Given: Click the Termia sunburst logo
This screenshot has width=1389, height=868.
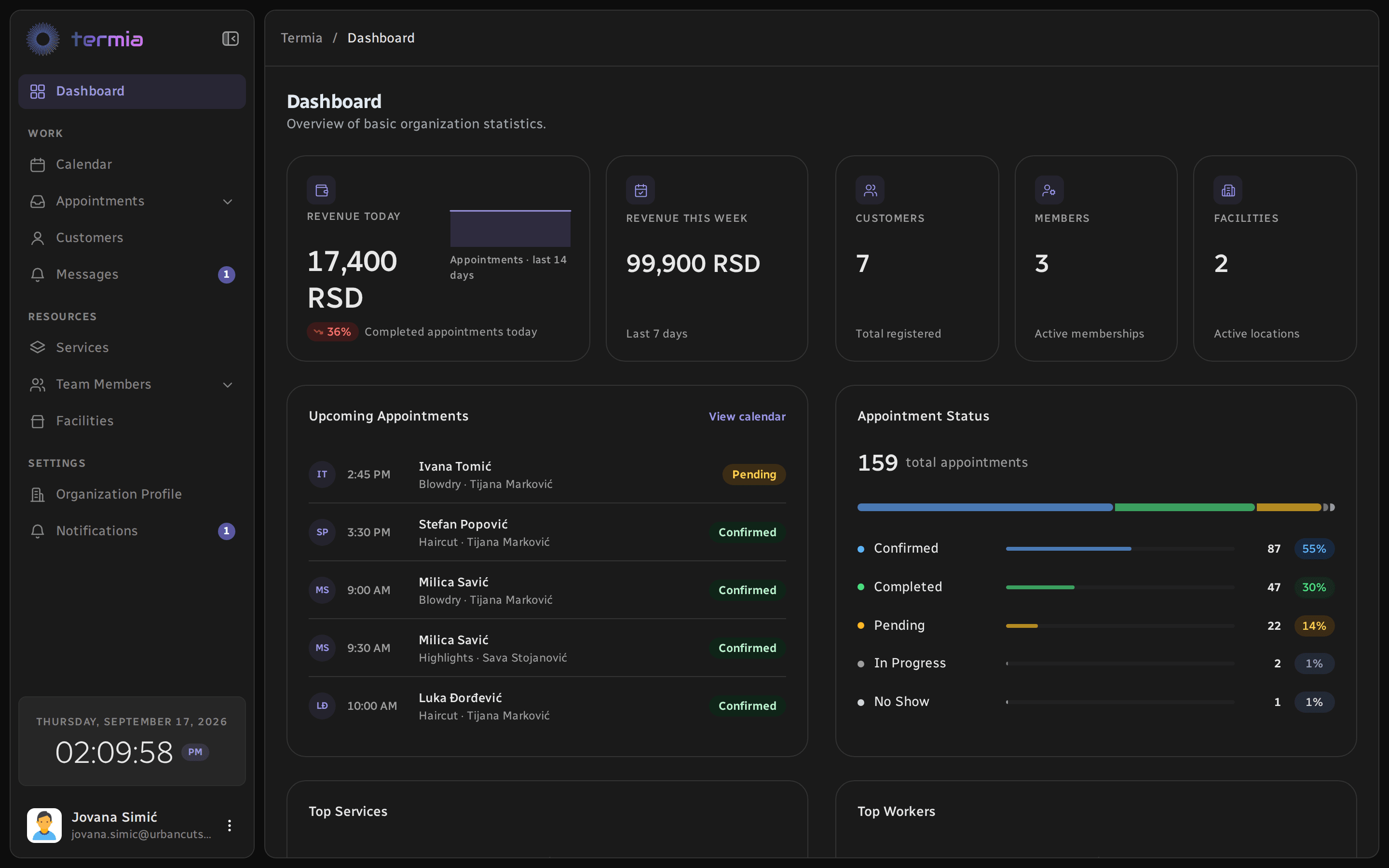Looking at the screenshot, I should click(x=43, y=39).
